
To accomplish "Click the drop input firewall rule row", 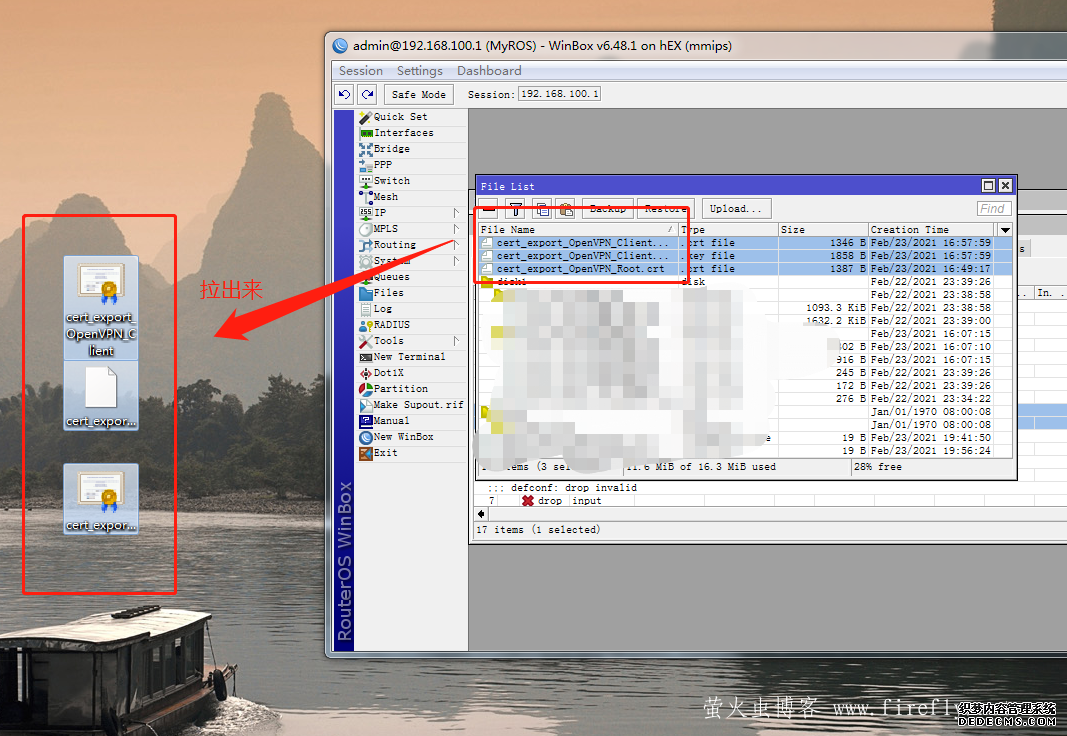I will pos(769,501).
